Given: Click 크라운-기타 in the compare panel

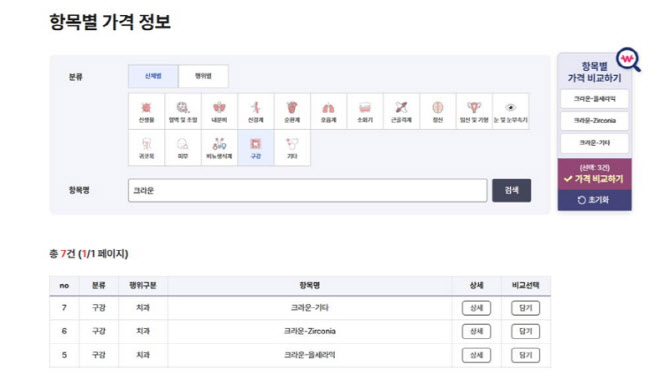Looking at the screenshot, I should [594, 143].
